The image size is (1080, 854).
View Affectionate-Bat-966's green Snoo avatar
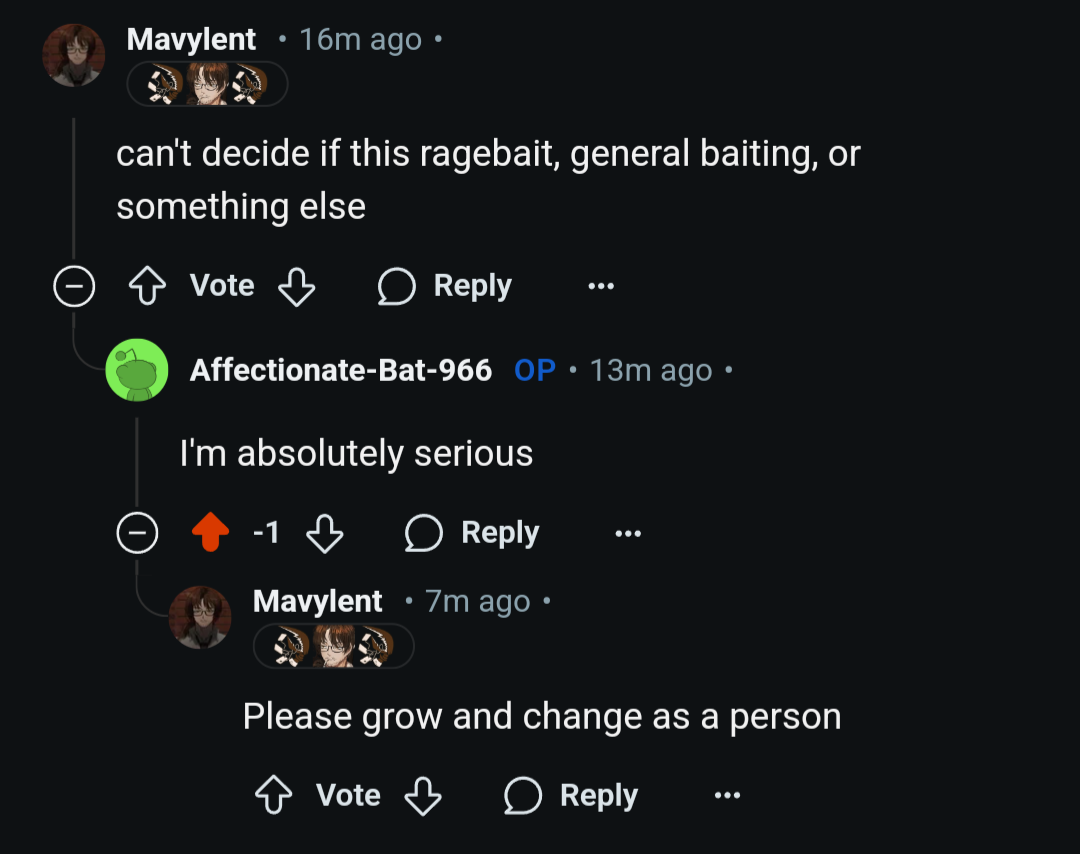137,370
